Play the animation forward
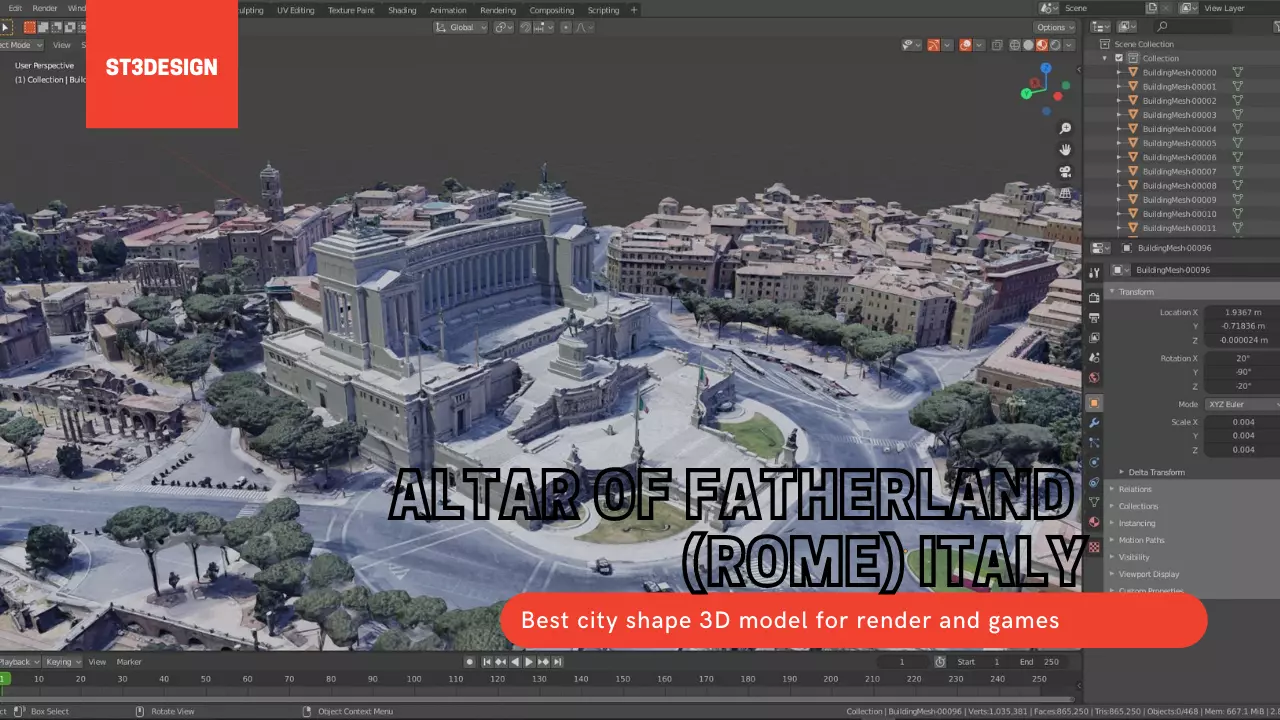Viewport: 1280px width, 720px height. (529, 662)
